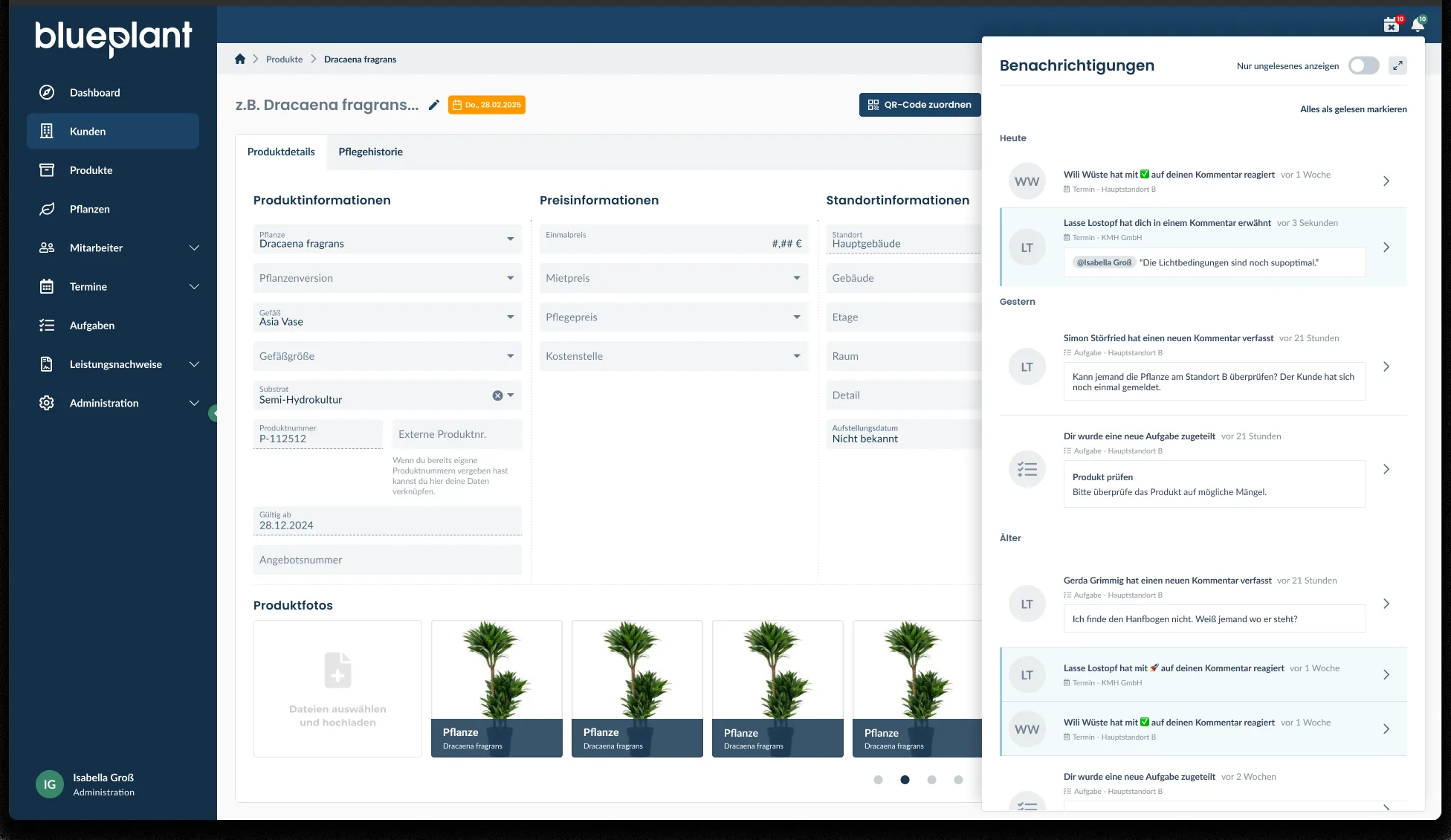Click the Externe Produktnr. input field
The image size is (1451, 840).
(457, 434)
